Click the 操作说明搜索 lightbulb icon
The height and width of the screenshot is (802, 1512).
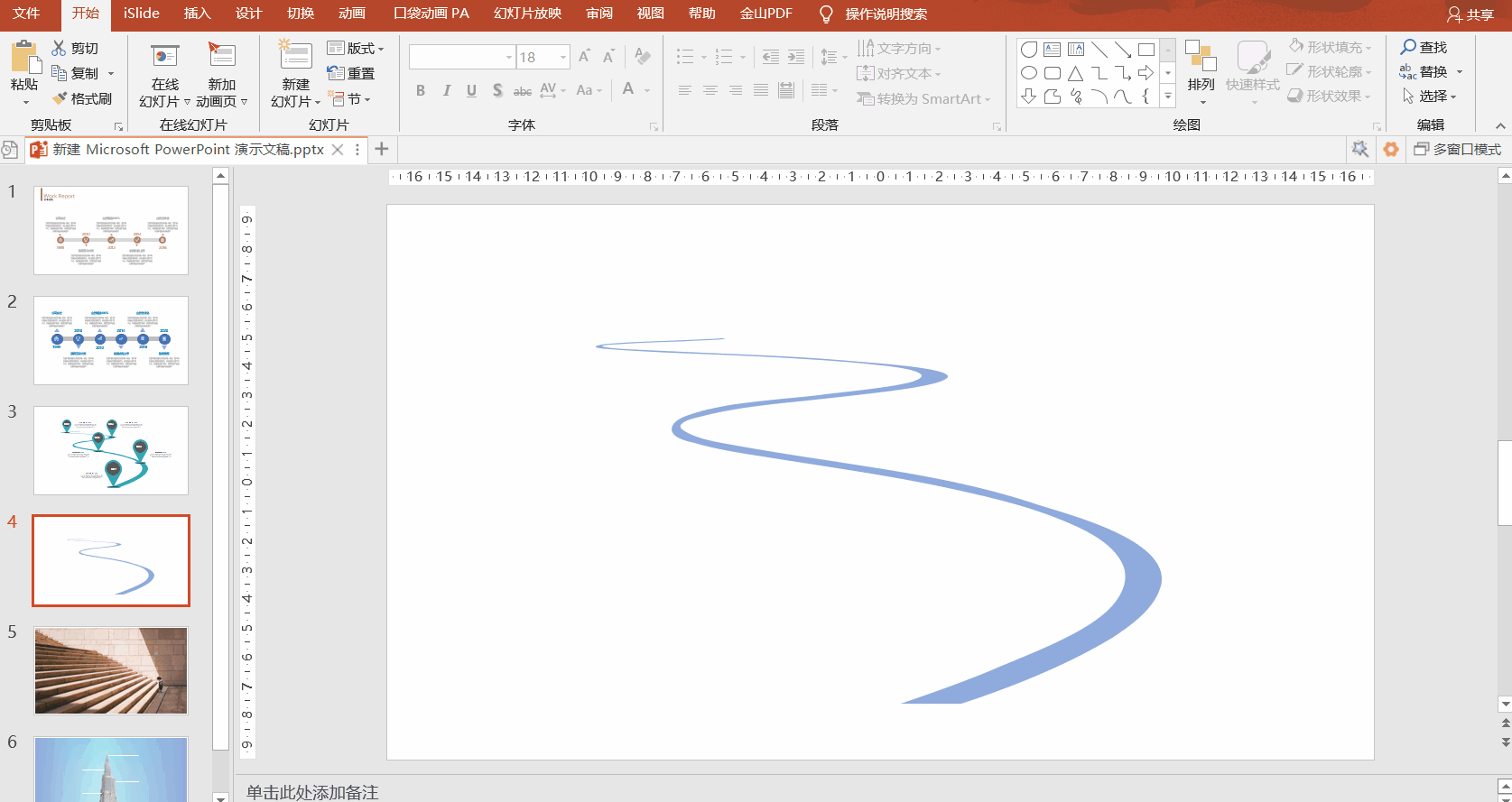click(x=825, y=14)
